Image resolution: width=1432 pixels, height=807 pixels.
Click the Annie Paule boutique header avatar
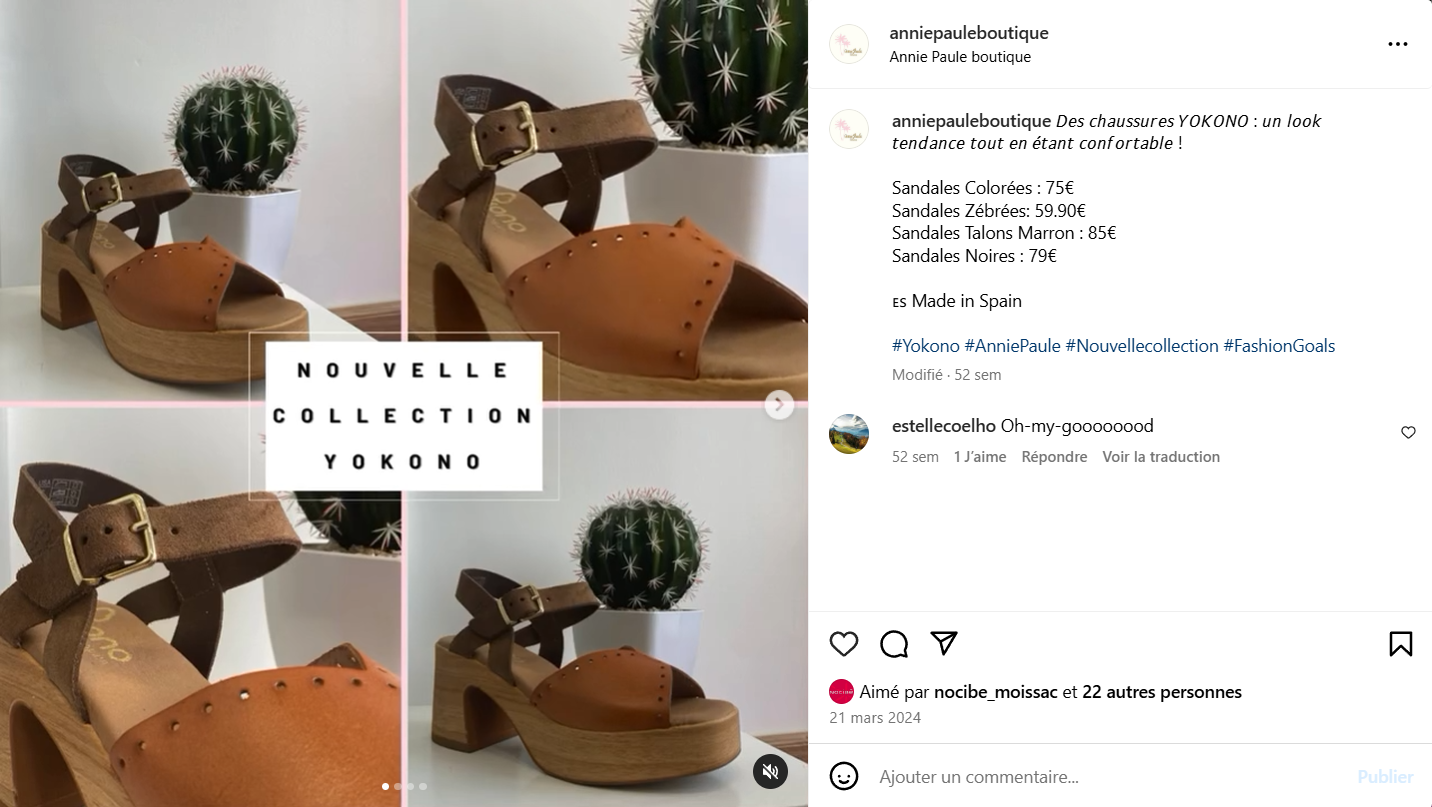(849, 44)
